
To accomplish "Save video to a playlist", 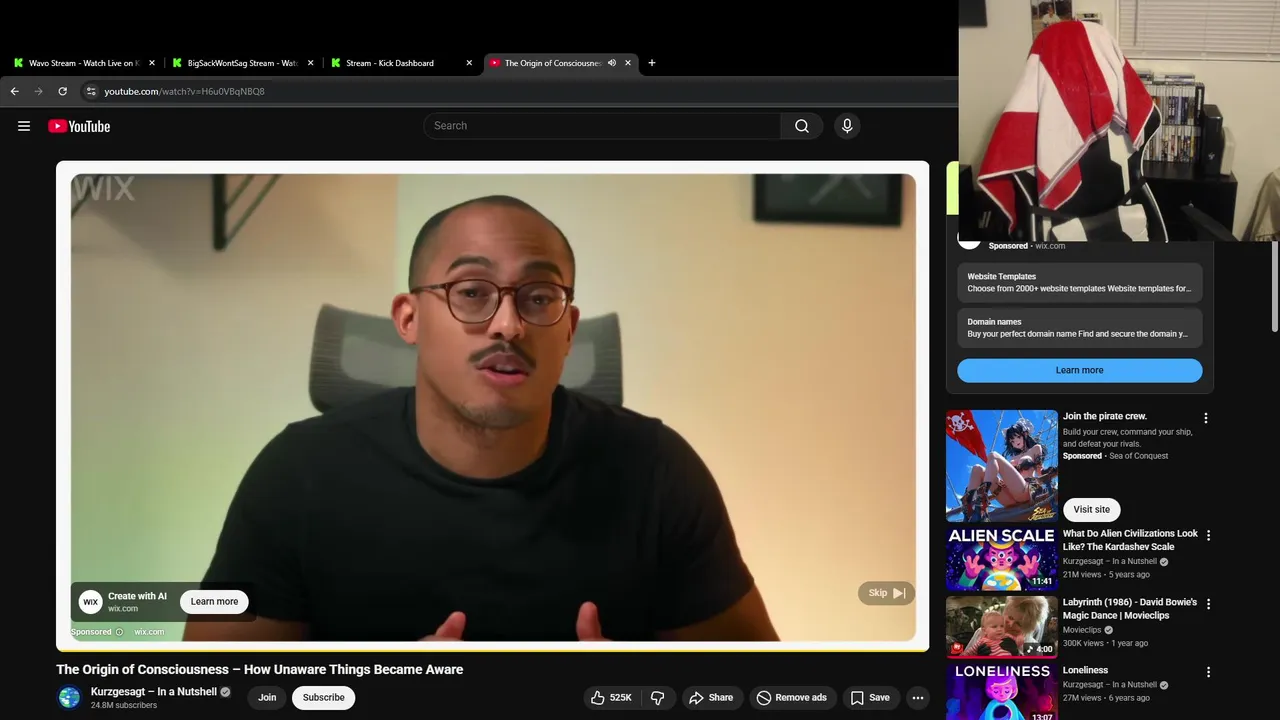I will click(x=870, y=697).
